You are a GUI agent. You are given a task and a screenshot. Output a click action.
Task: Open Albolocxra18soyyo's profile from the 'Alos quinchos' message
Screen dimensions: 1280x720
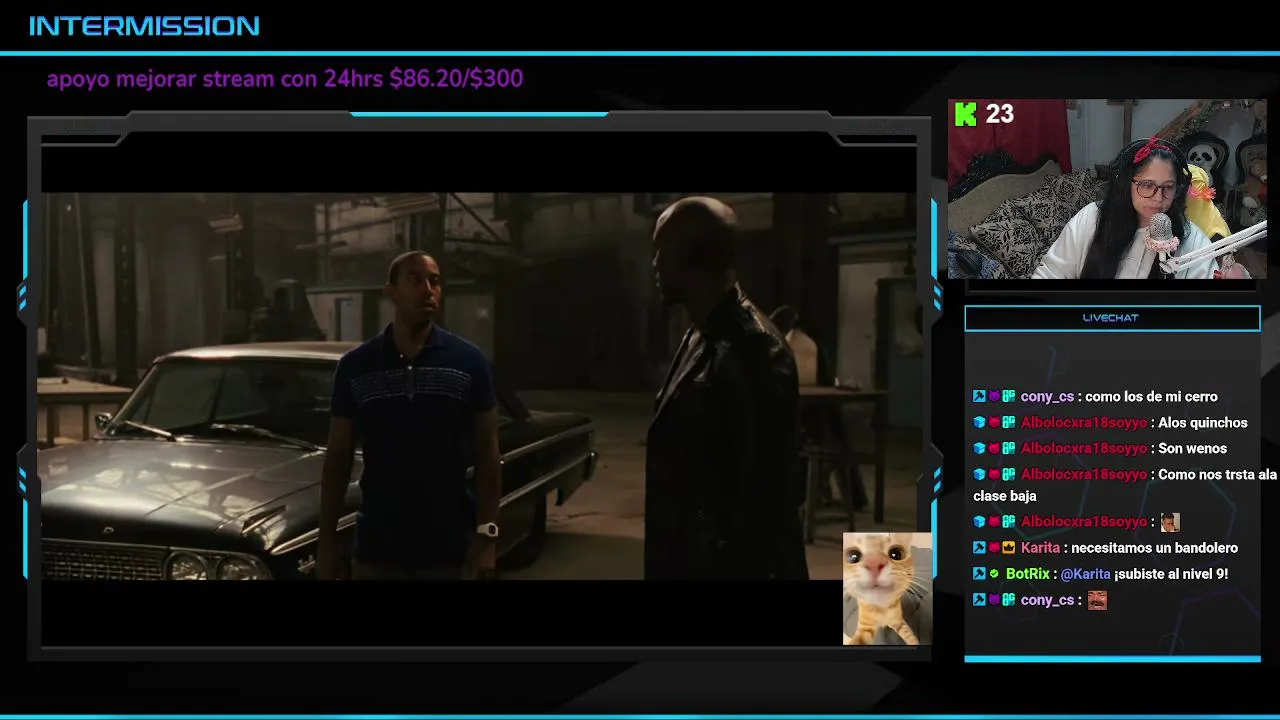[1084, 423]
